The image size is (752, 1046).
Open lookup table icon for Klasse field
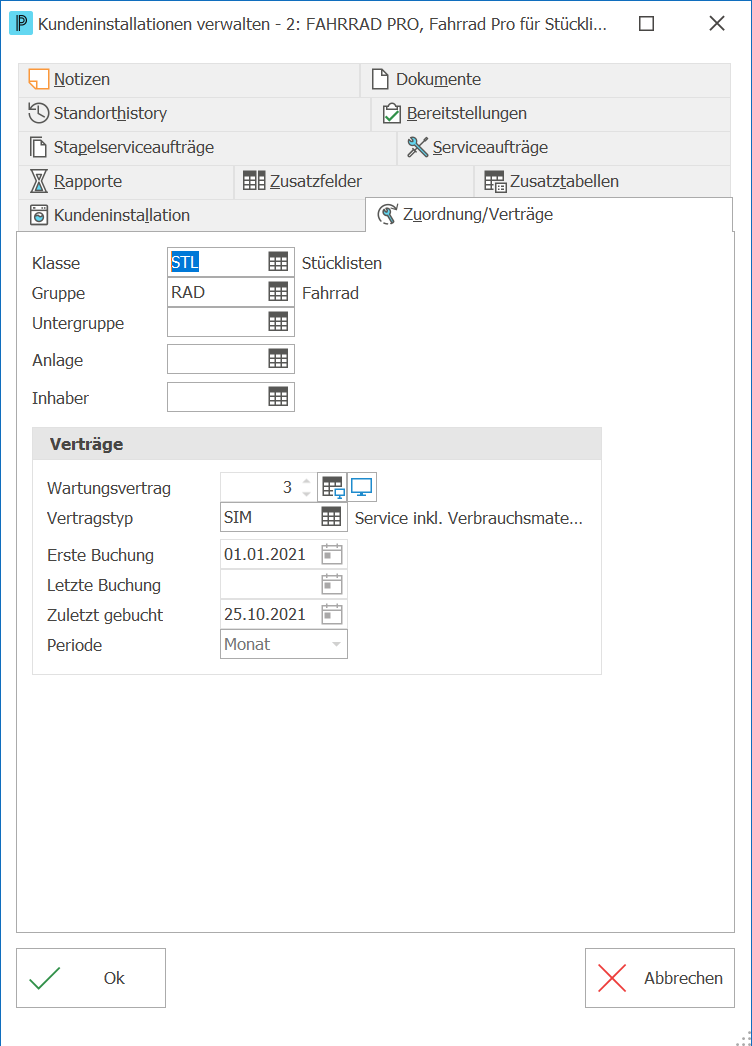[278, 262]
